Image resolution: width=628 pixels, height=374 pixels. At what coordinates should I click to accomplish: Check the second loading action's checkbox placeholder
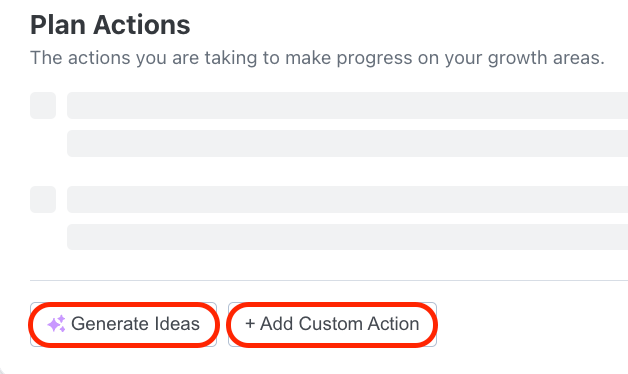click(43, 199)
